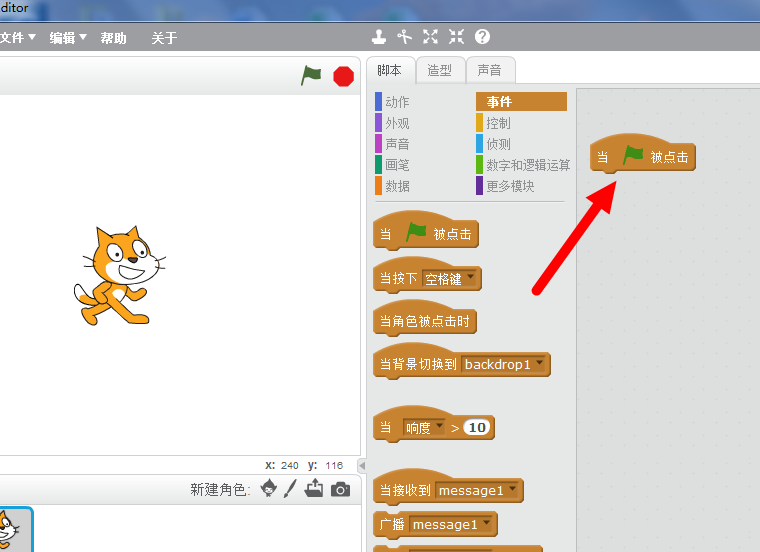Viewport: 760px width, 552px height.
Task: Paint a new sprite with brush icon
Action: click(x=290, y=489)
